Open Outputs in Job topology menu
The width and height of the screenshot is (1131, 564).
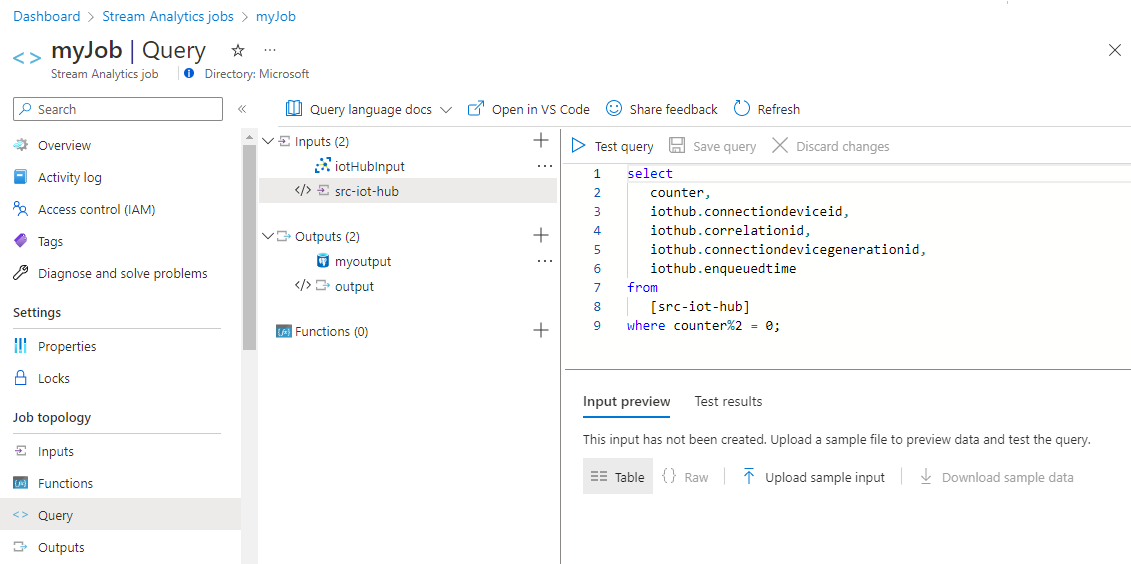pos(61,547)
